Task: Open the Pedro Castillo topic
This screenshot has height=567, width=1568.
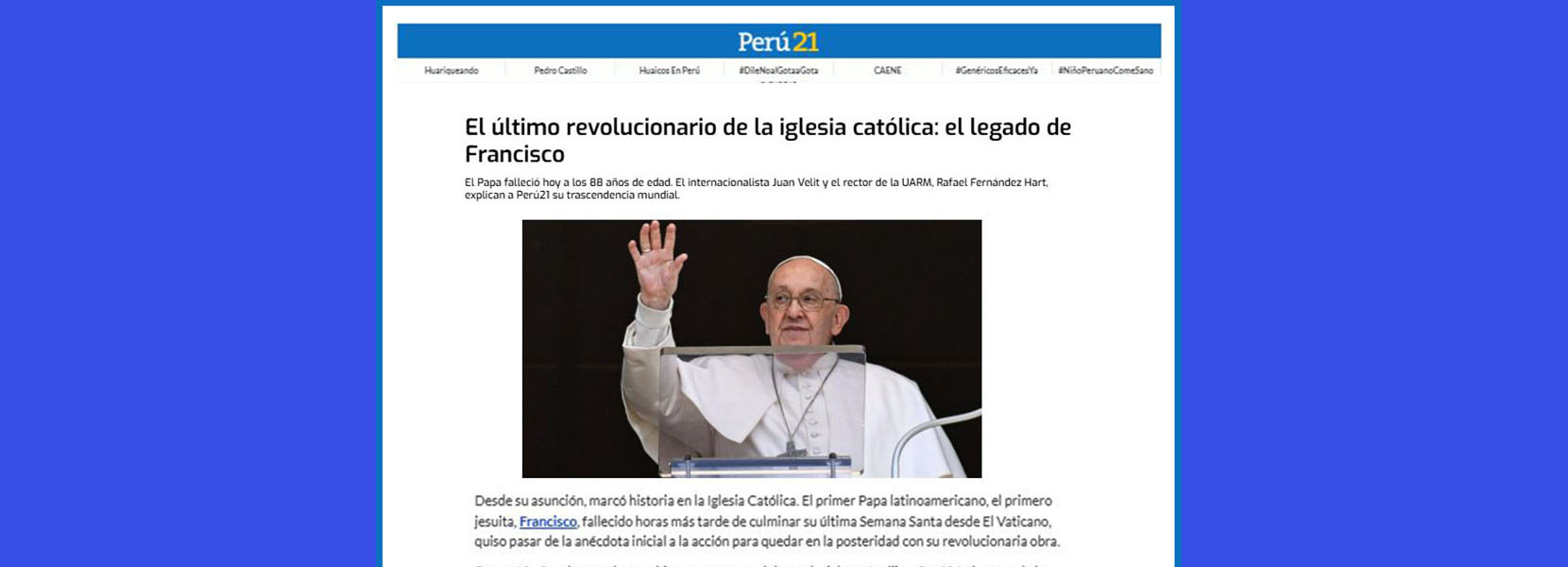Action: 560,71
